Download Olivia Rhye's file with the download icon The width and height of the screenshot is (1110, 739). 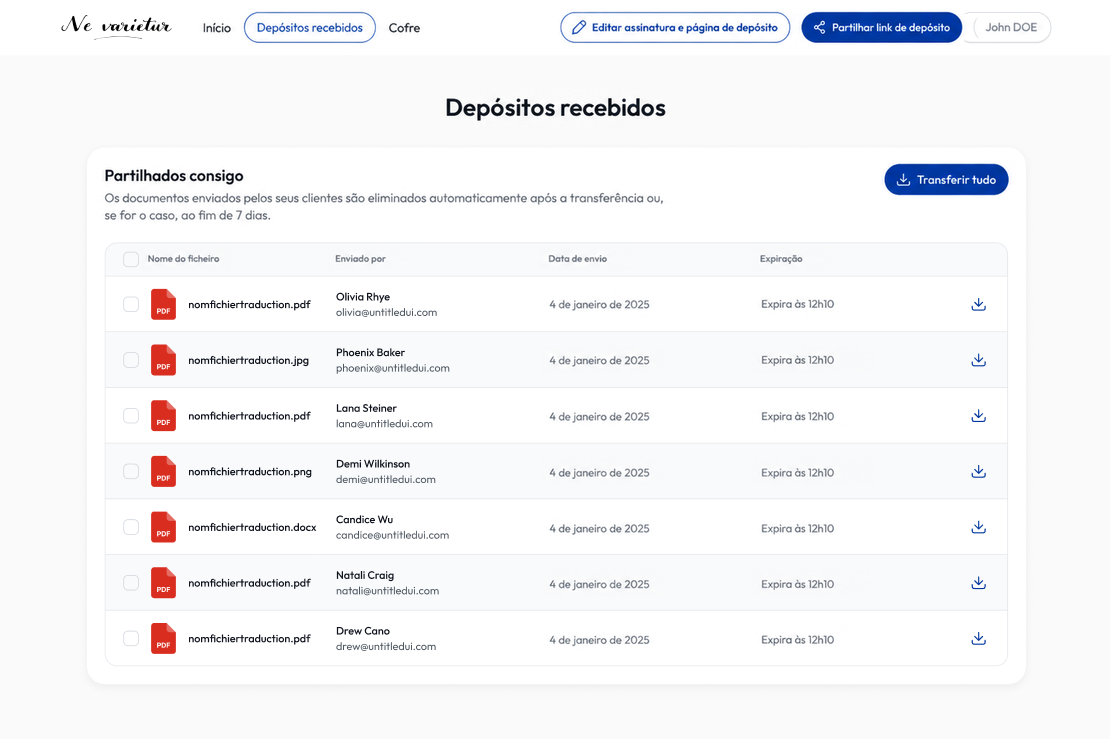pos(978,304)
